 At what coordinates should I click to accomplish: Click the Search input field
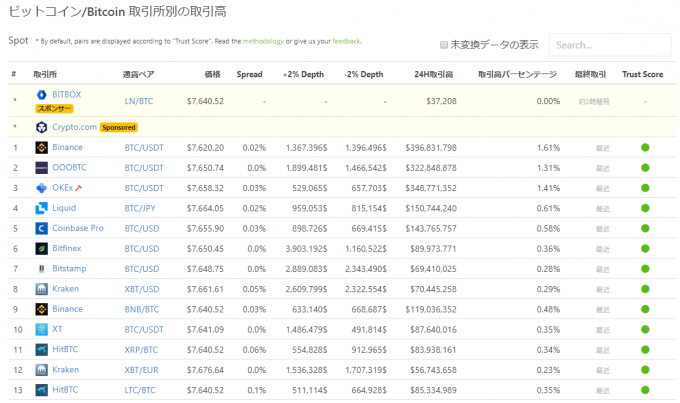coord(610,45)
